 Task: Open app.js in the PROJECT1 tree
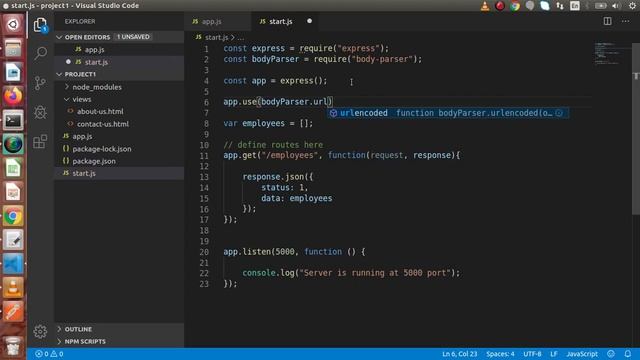tap(82, 136)
